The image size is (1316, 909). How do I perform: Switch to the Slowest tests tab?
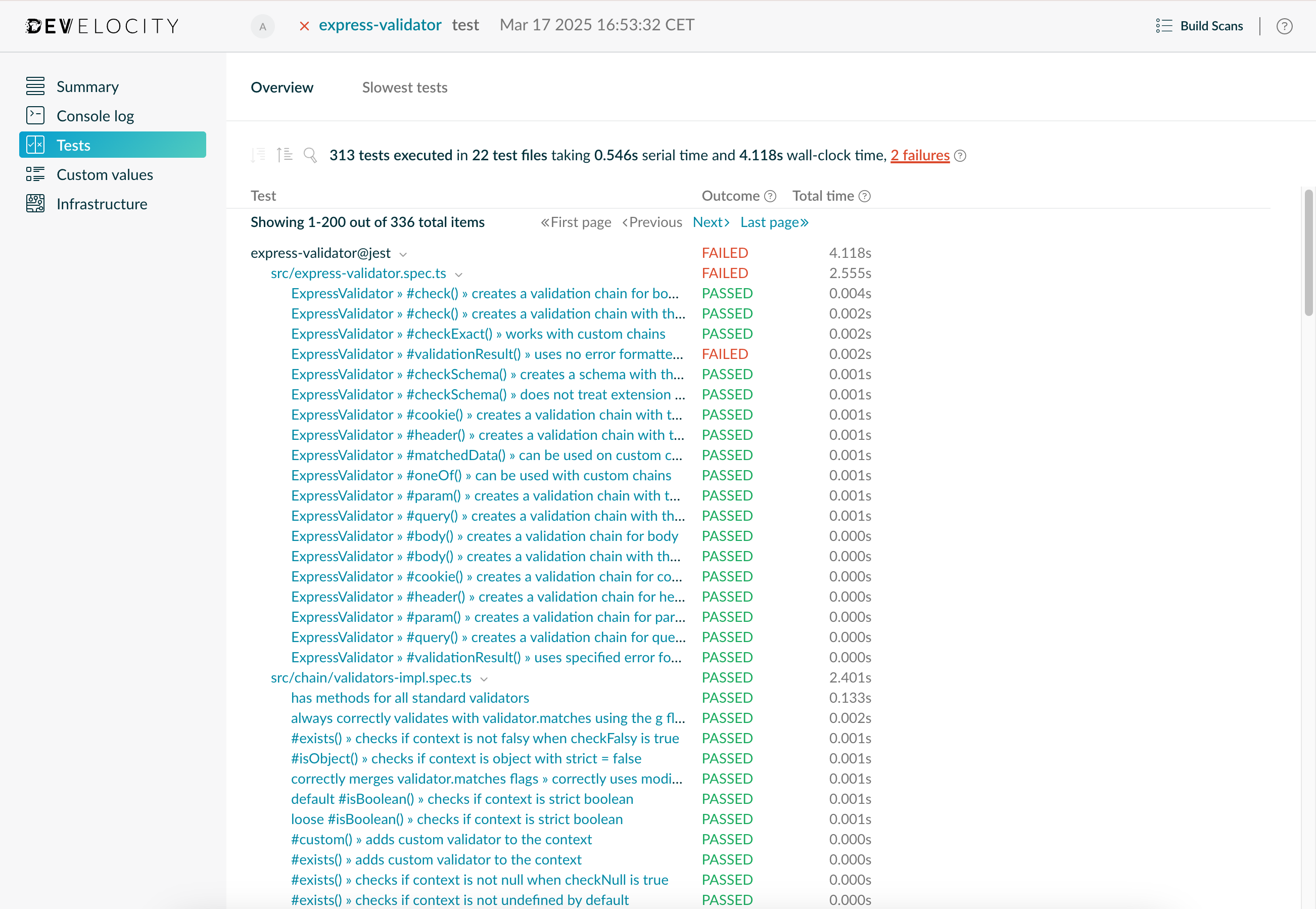click(405, 87)
